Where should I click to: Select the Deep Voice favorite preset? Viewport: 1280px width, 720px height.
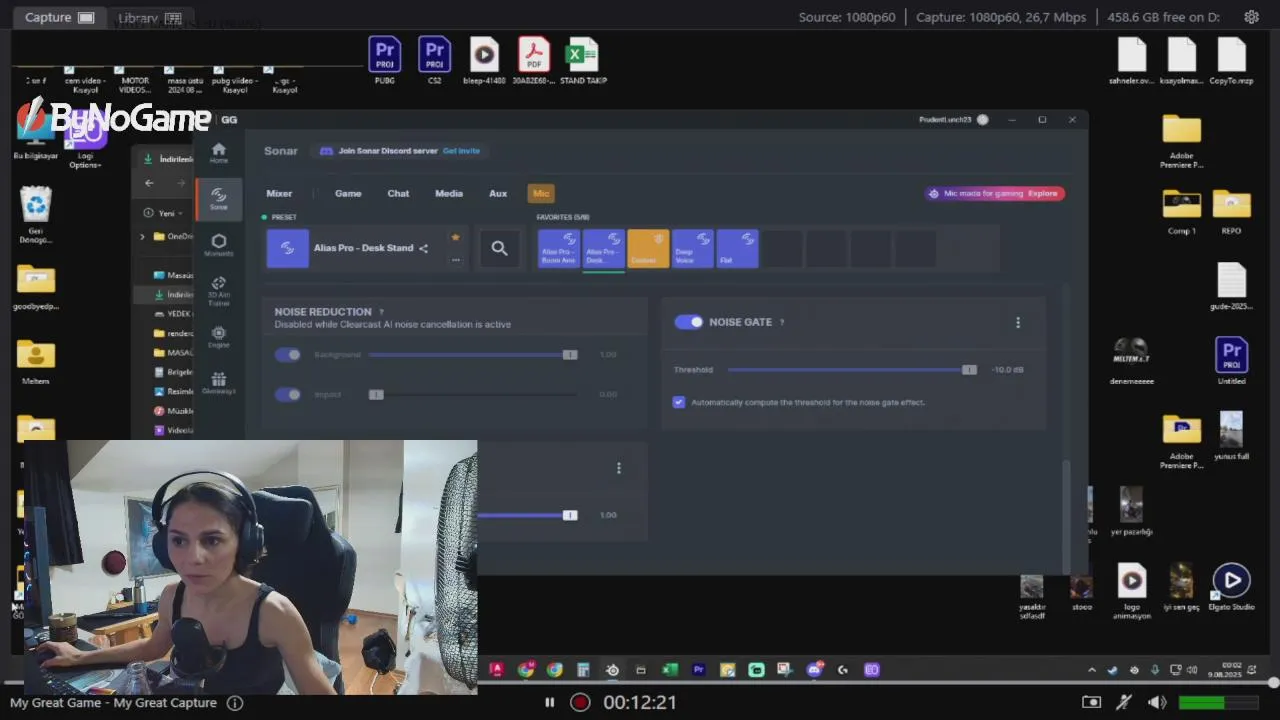tap(692, 248)
